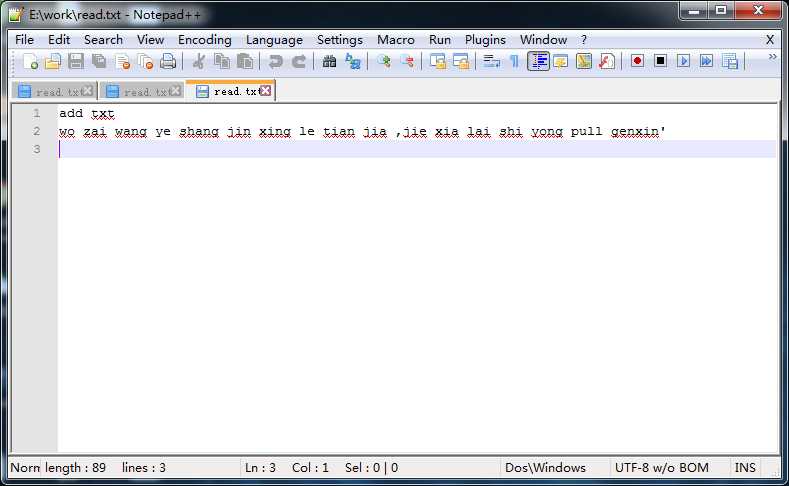Image resolution: width=789 pixels, height=486 pixels.
Task: Click "Sel : 0 | 0" in the status bar
Action: tap(371, 468)
